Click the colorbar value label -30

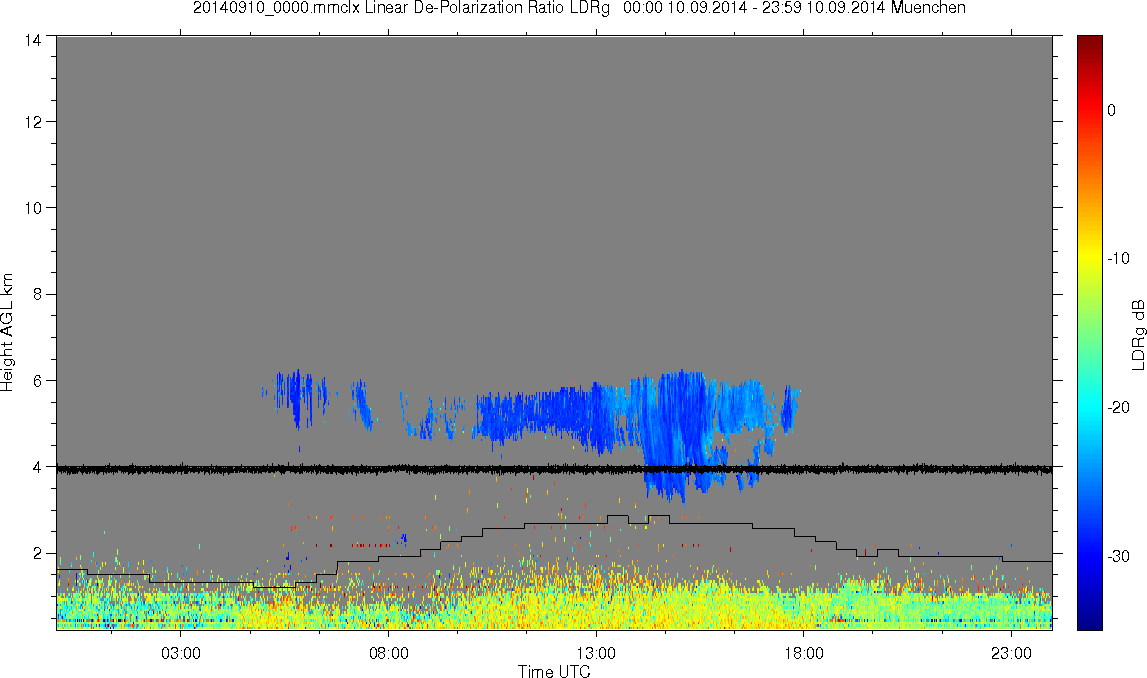pos(1118,557)
